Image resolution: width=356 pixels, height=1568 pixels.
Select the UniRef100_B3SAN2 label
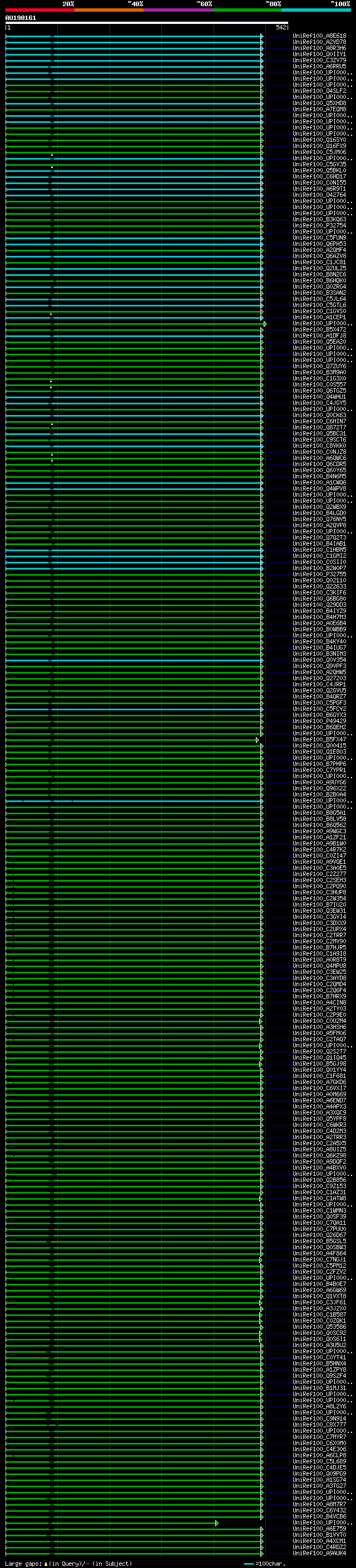coord(319,293)
